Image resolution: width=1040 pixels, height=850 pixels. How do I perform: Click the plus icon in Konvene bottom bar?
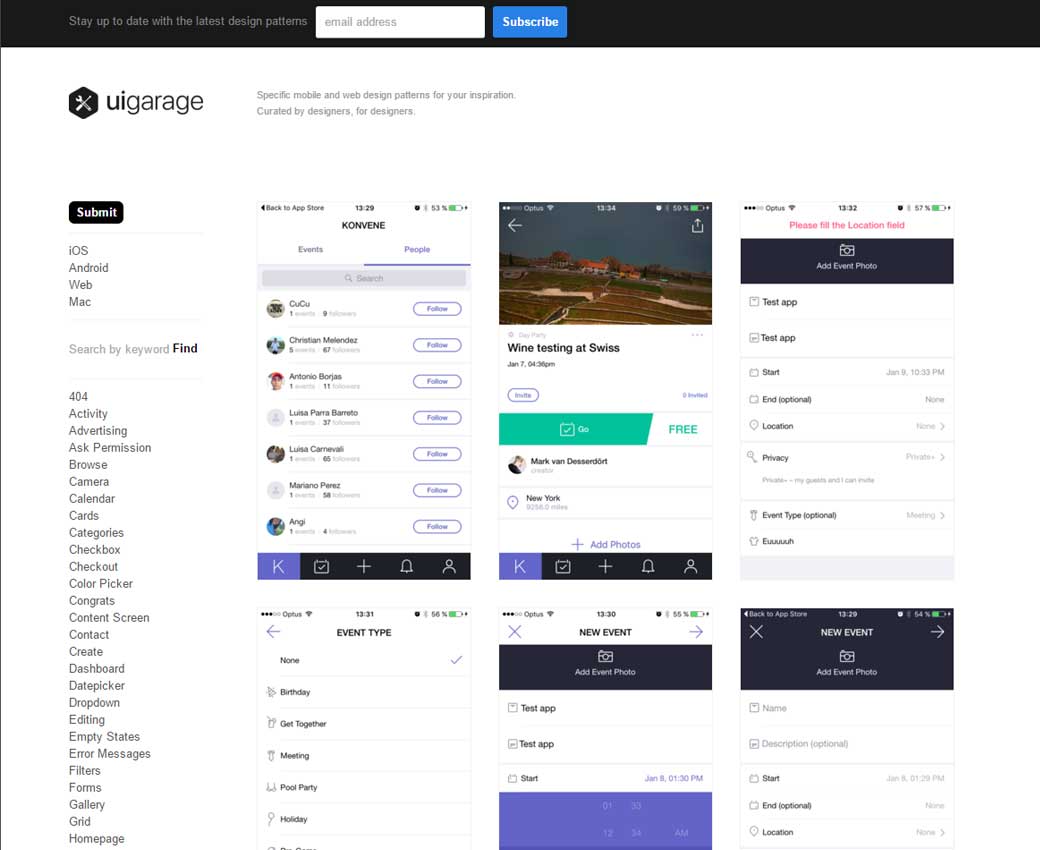click(x=364, y=566)
